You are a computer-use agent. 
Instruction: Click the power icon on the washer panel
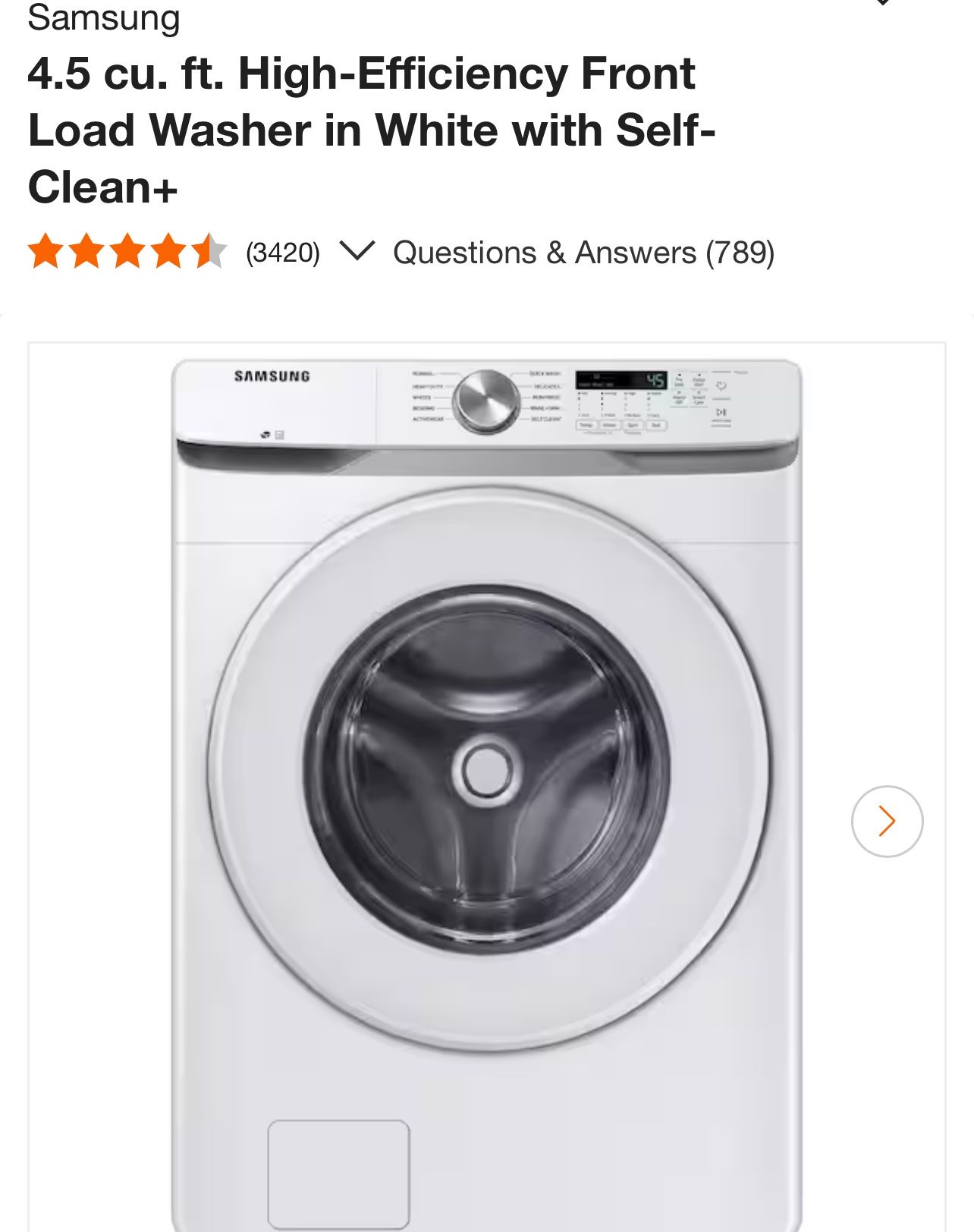point(721,385)
